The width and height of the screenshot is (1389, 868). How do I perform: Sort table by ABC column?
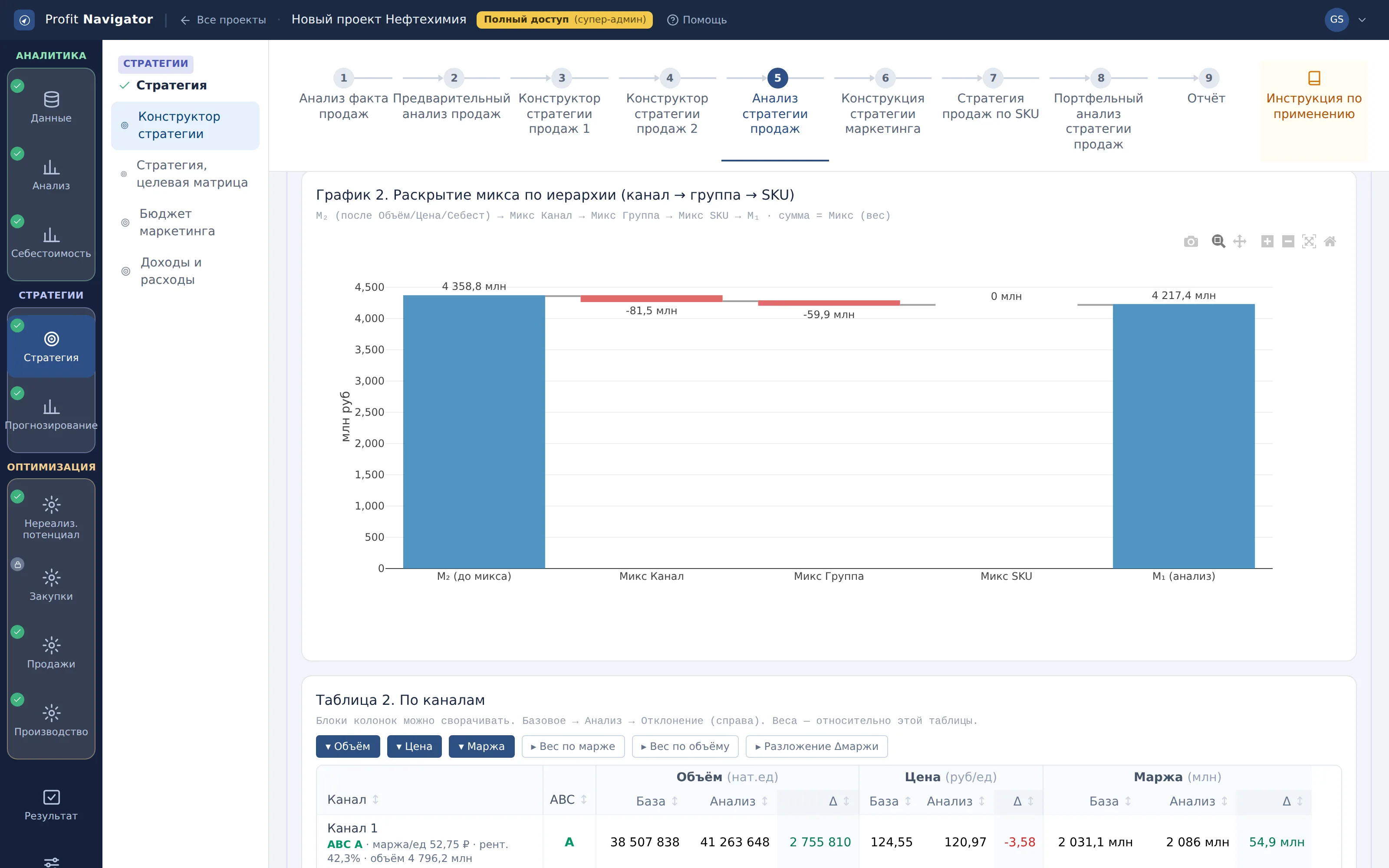point(568,800)
